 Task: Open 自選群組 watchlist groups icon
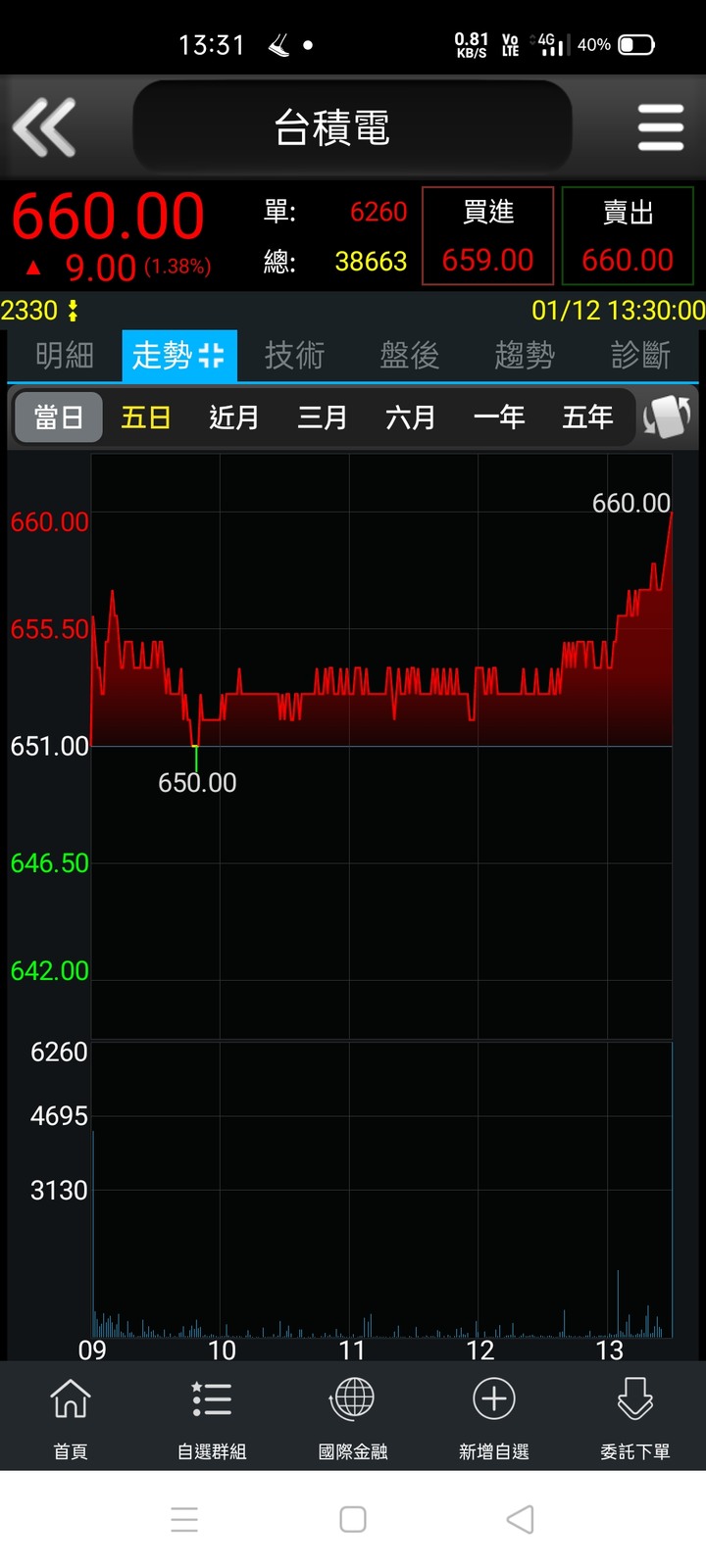212,1398
